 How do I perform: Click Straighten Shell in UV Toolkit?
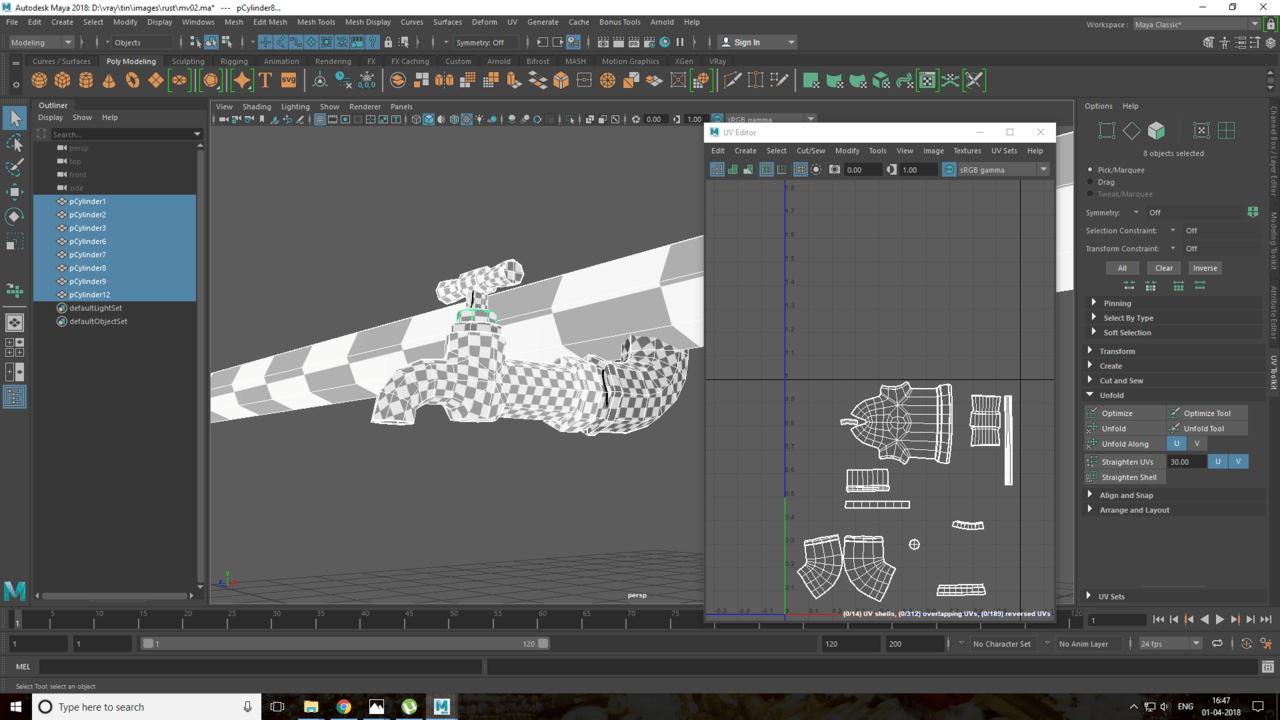click(1128, 477)
